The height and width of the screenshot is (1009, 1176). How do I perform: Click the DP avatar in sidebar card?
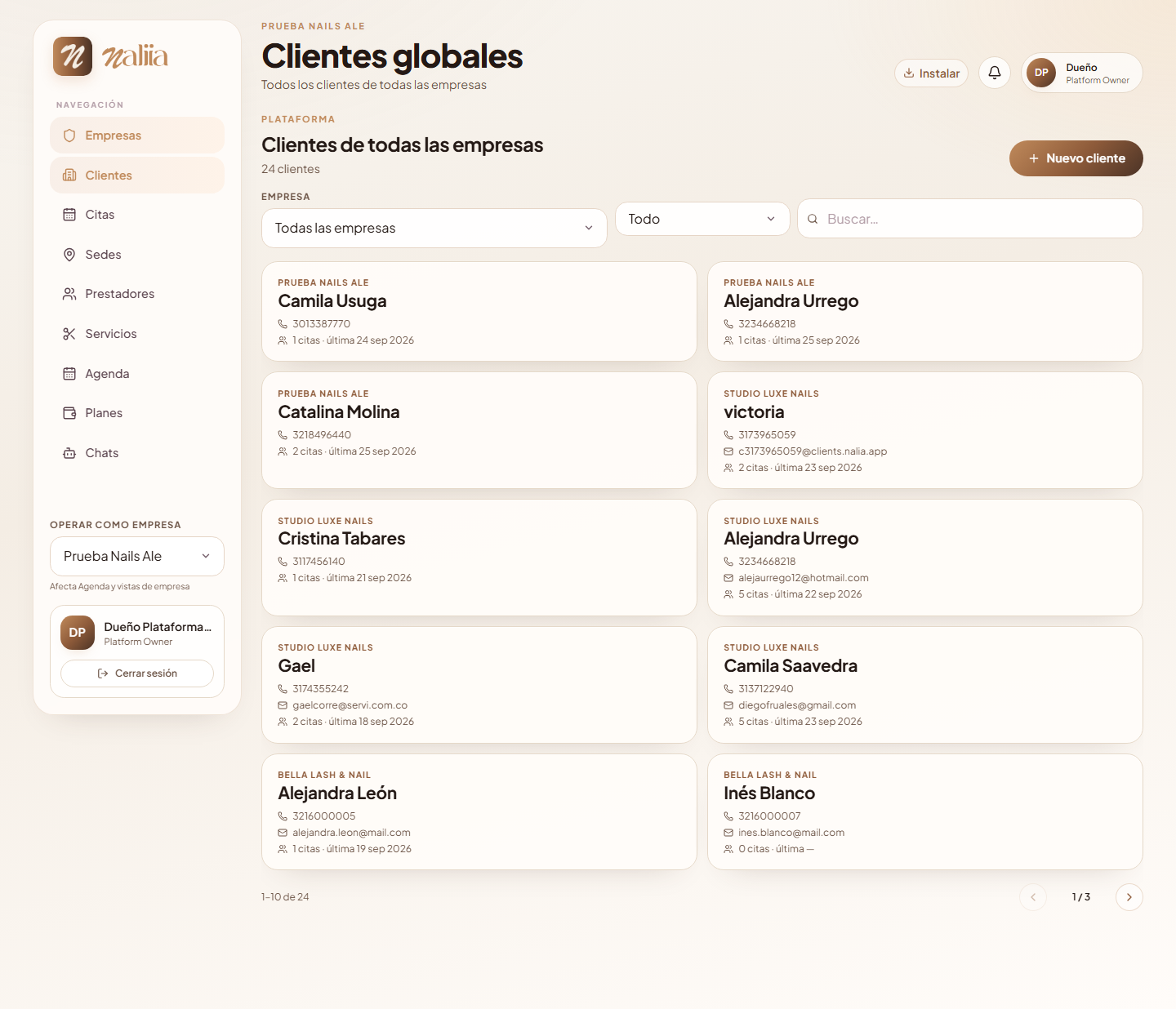[x=78, y=633]
